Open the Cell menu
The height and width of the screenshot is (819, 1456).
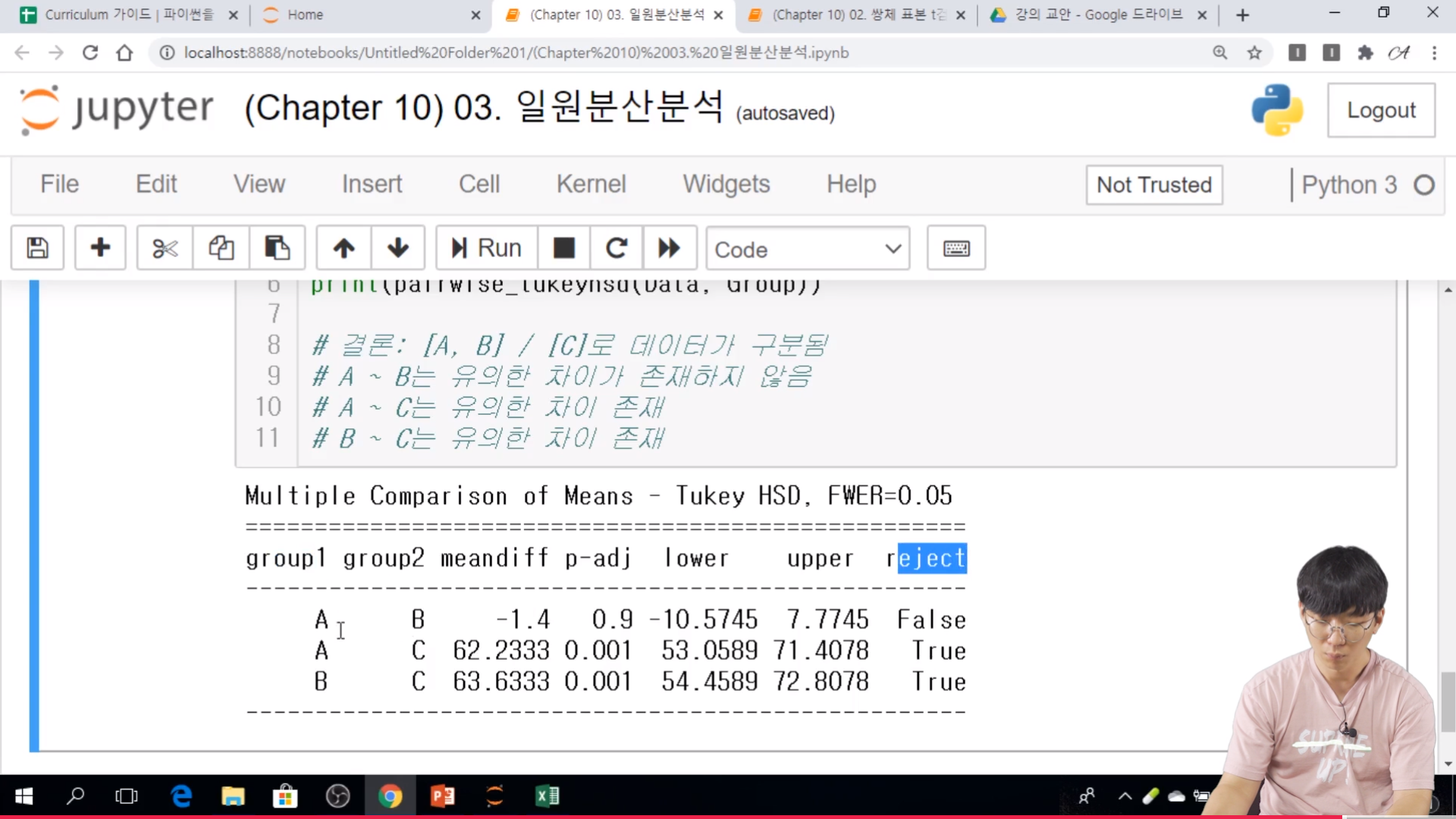[x=479, y=184]
